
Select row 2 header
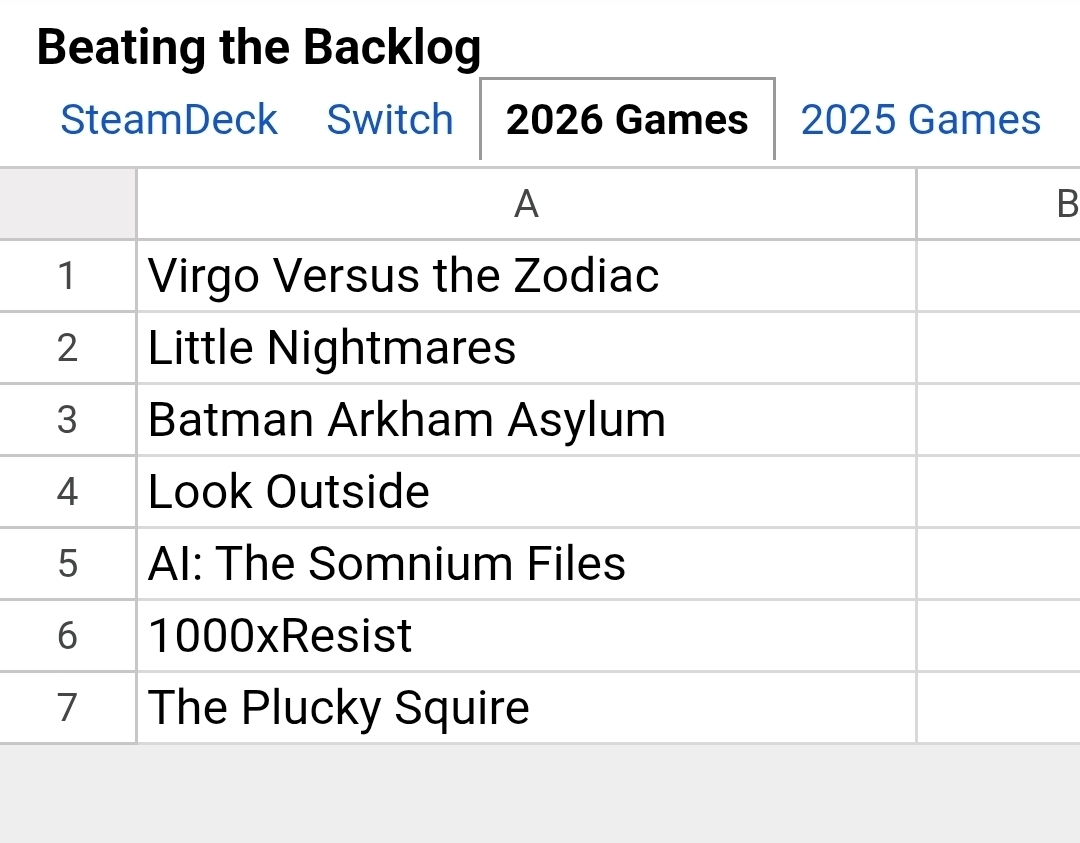[67, 347]
